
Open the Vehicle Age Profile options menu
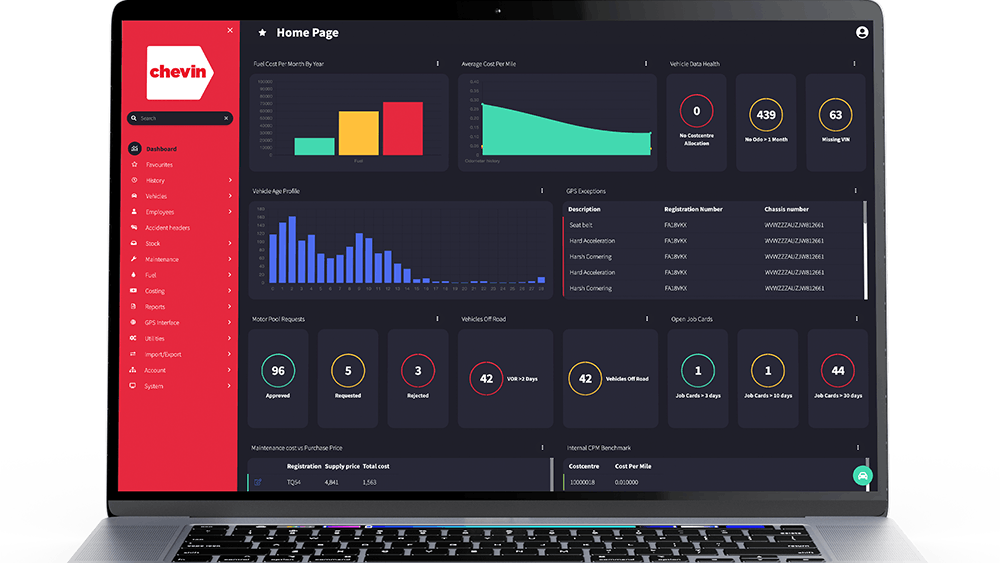click(x=542, y=191)
